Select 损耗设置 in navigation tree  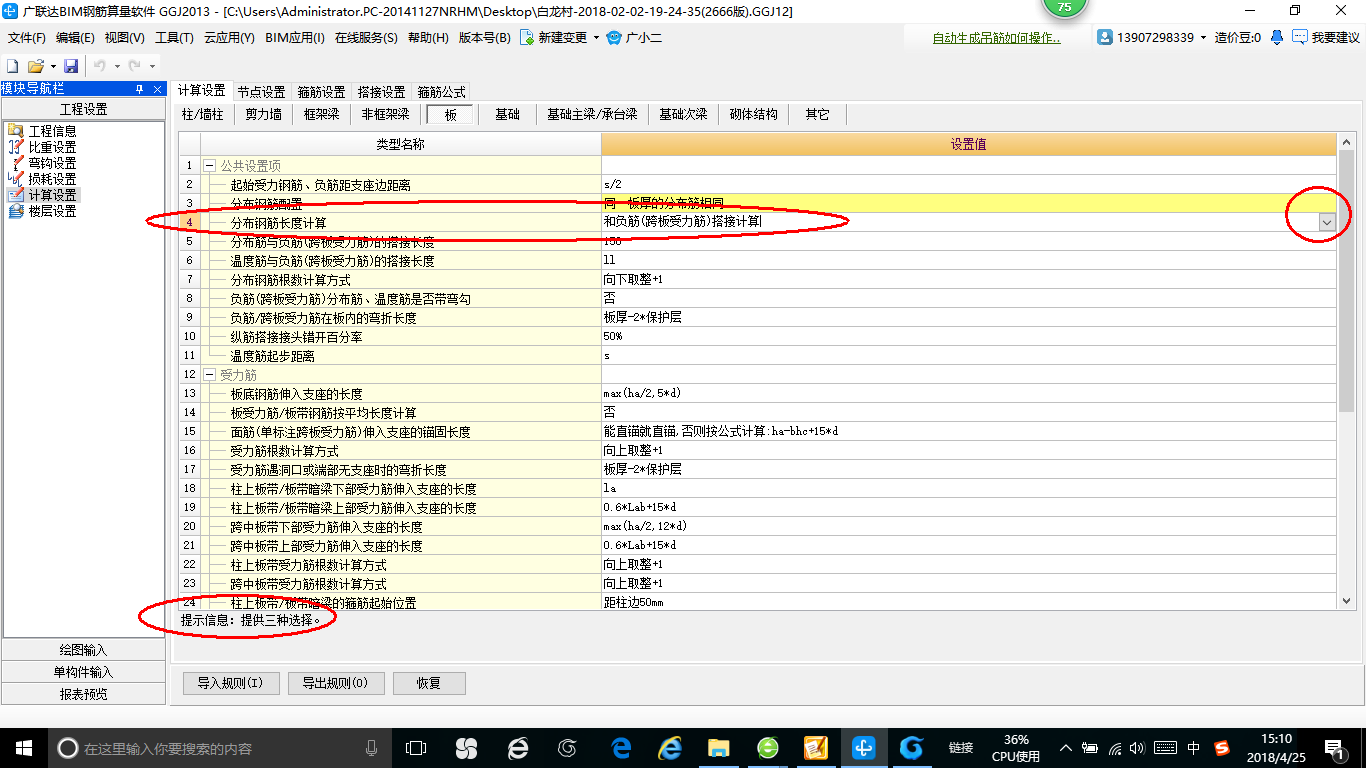tap(52, 179)
